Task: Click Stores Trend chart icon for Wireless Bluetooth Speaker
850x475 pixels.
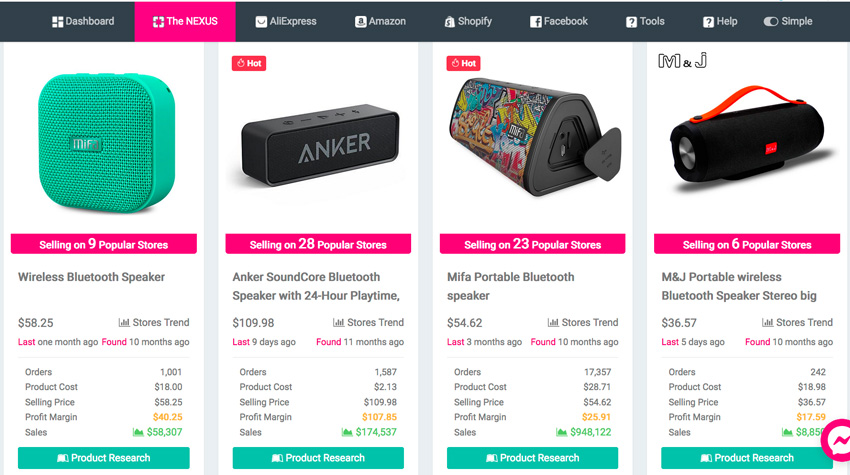Action: pyautogui.click(x=125, y=323)
